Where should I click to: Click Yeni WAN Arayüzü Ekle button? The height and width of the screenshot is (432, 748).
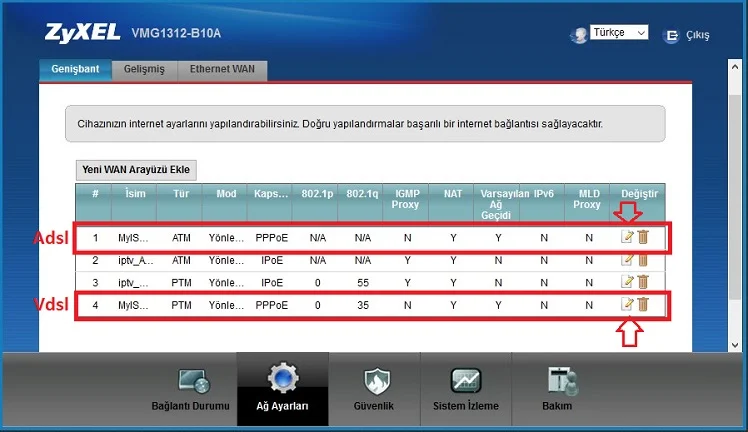tap(137, 170)
